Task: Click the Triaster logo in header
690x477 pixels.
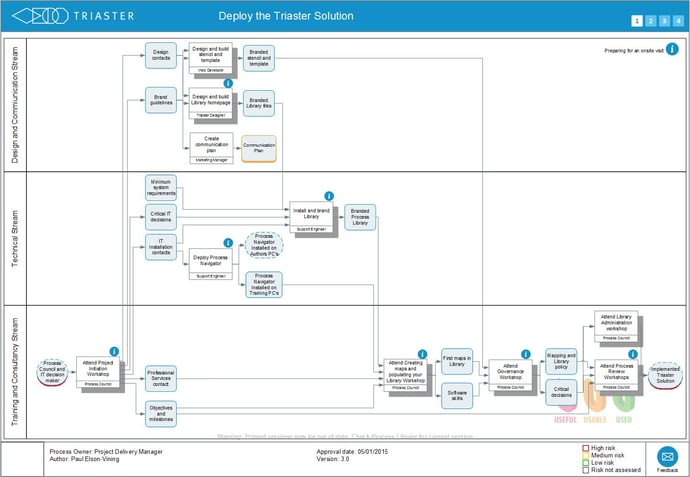Action: pos(73,16)
